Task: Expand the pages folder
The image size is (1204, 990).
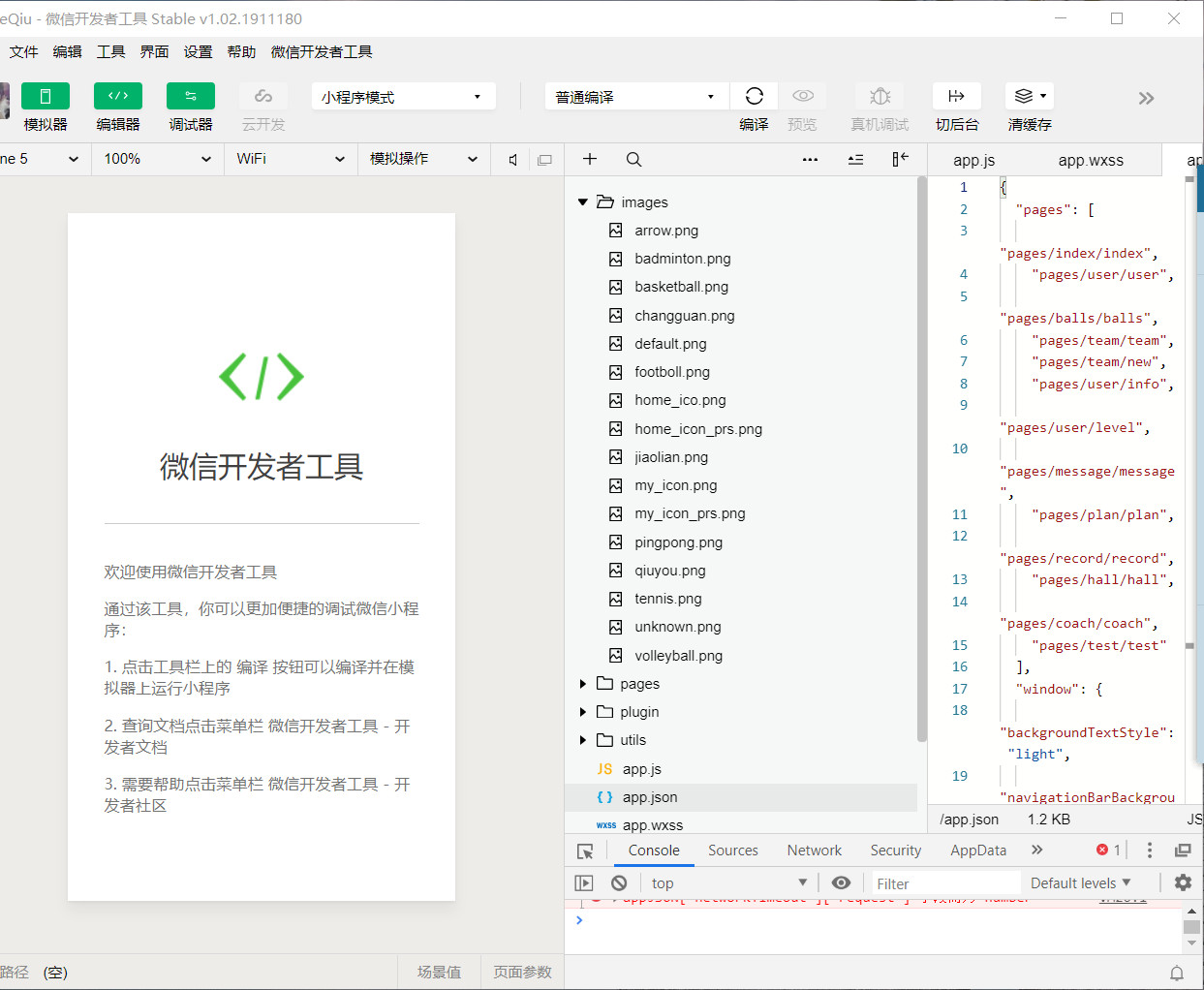Action: coord(583,684)
